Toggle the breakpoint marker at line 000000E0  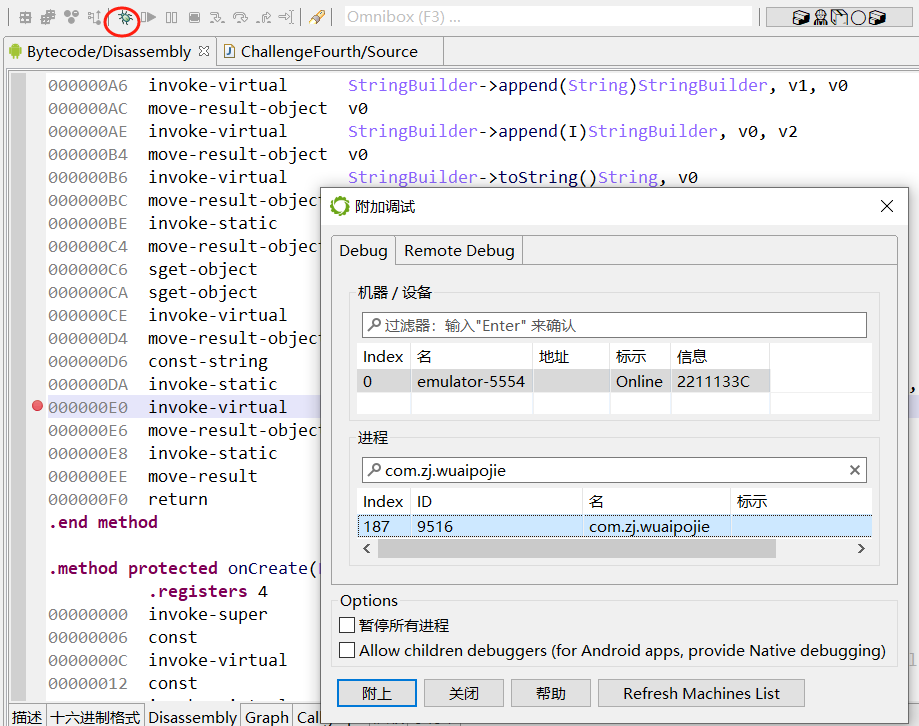coord(38,406)
